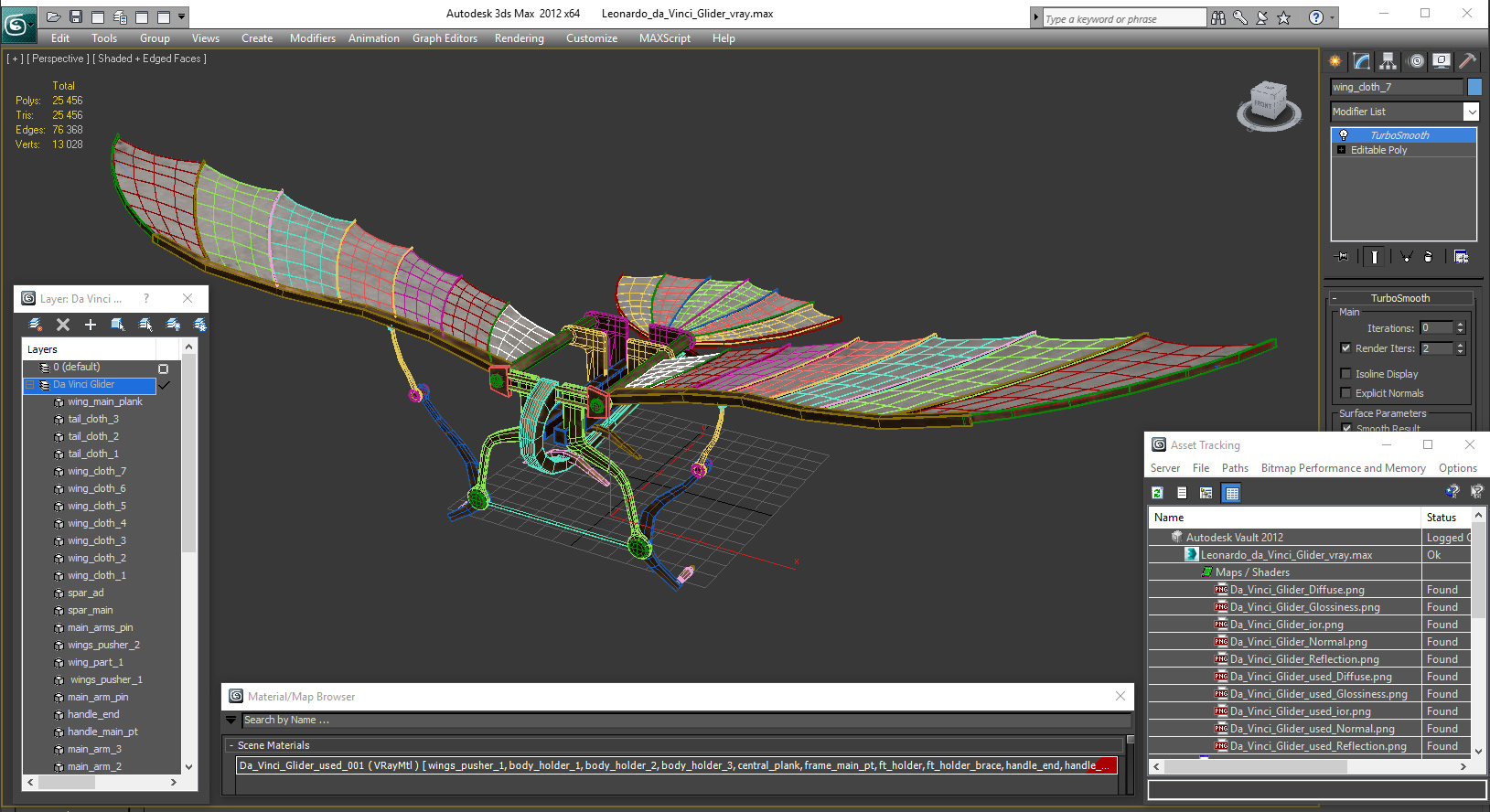Click the Search by Name field
Image resolution: width=1490 pixels, height=812 pixels.
pos(686,721)
